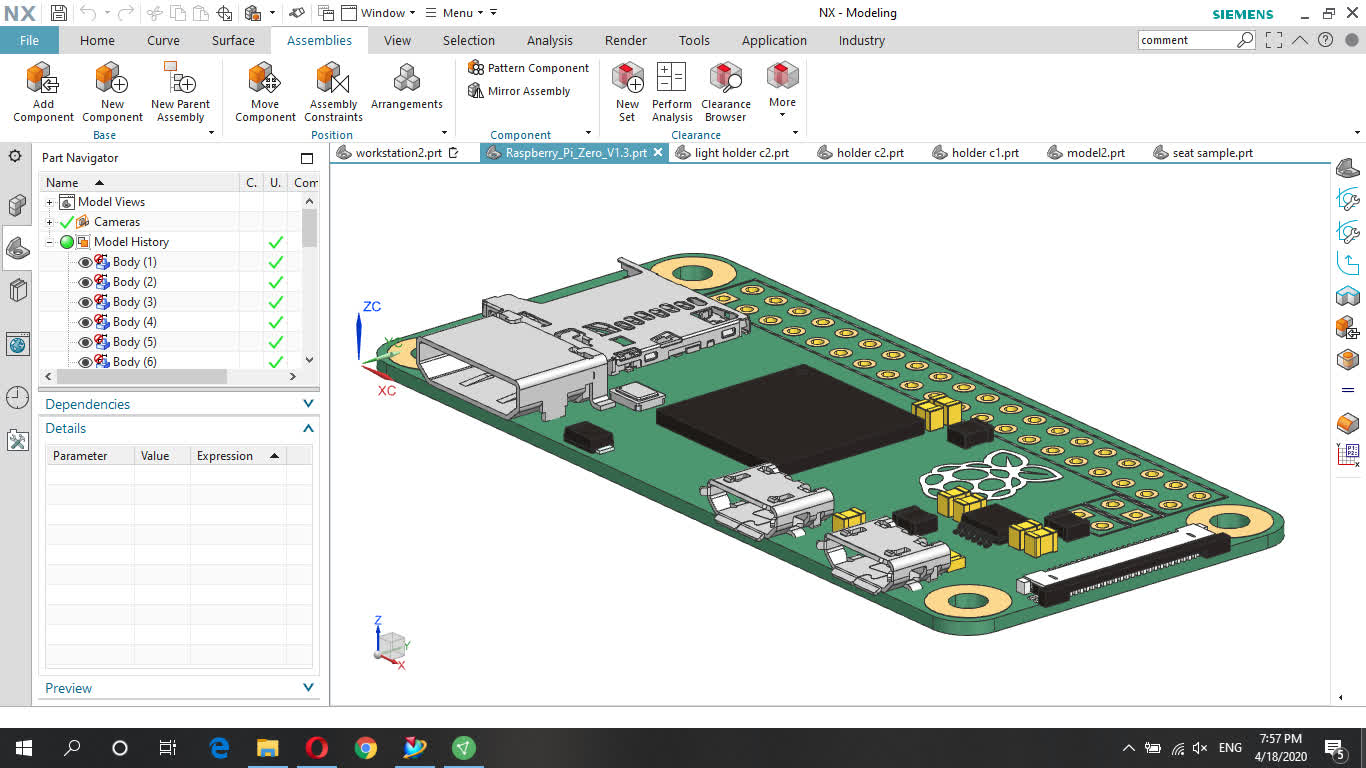Open the Menu dropdown
This screenshot has height=768, width=1366.
coord(454,13)
